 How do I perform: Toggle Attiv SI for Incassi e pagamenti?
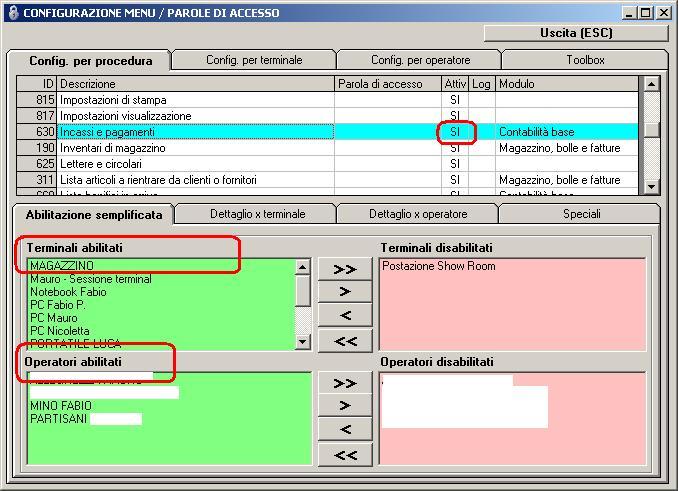[x=455, y=132]
